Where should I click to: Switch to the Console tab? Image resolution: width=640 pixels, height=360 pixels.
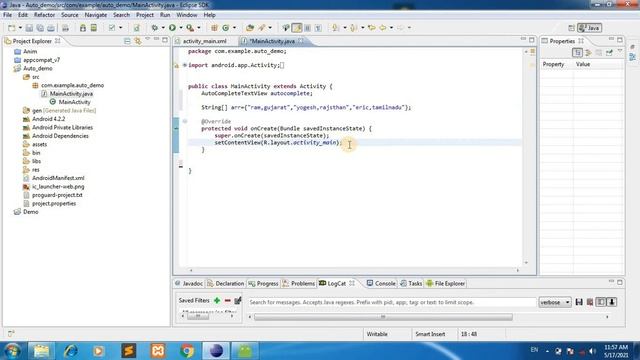click(x=381, y=283)
